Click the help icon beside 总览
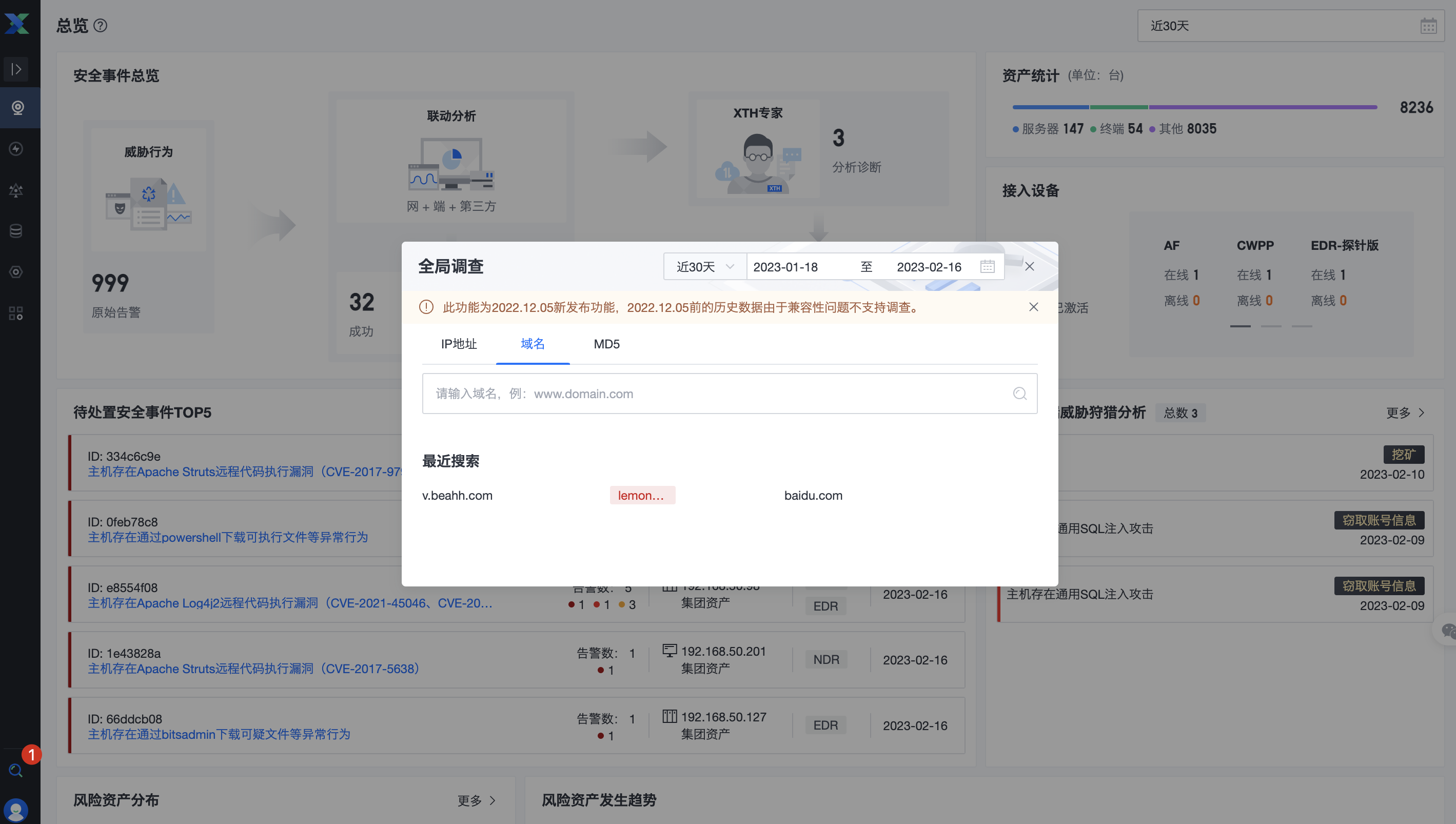The height and width of the screenshot is (824, 1456). point(101,26)
